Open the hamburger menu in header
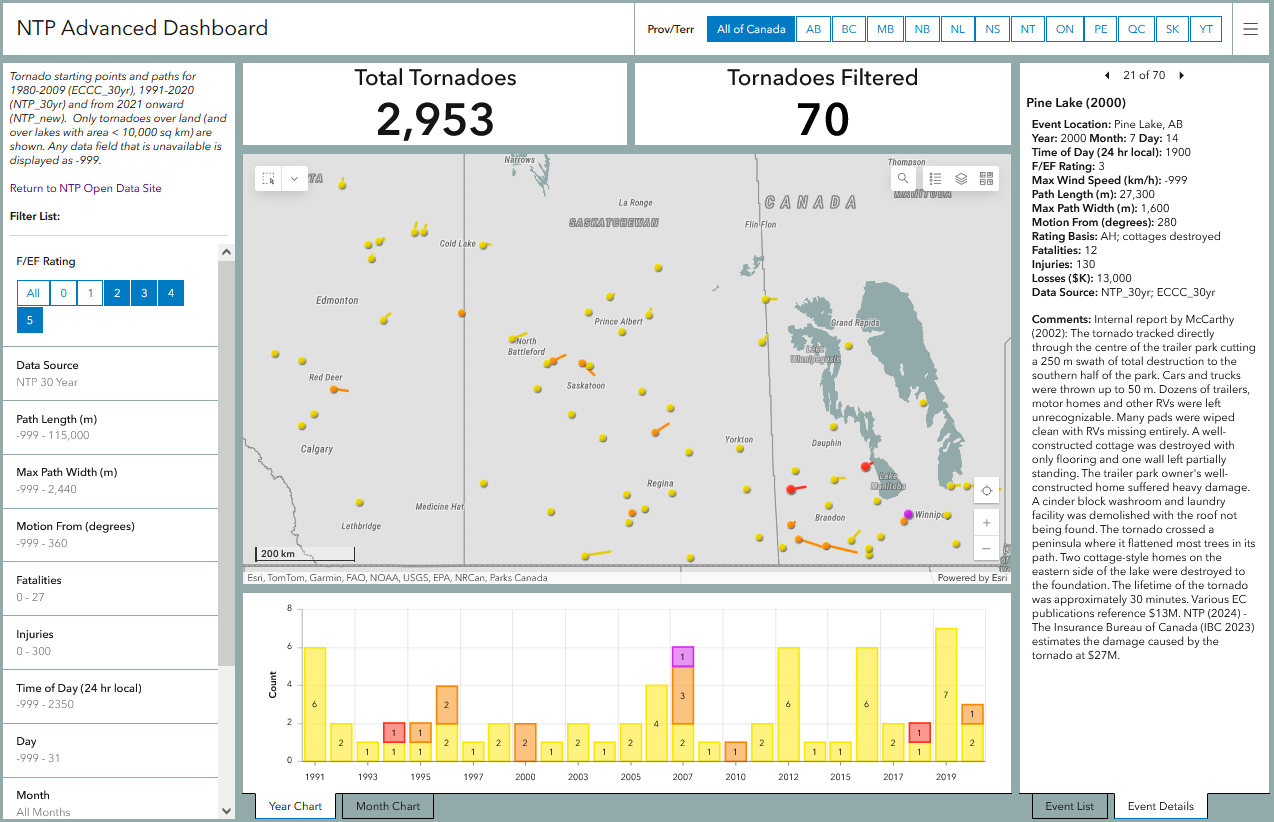The width and height of the screenshot is (1274, 822). 1250,29
